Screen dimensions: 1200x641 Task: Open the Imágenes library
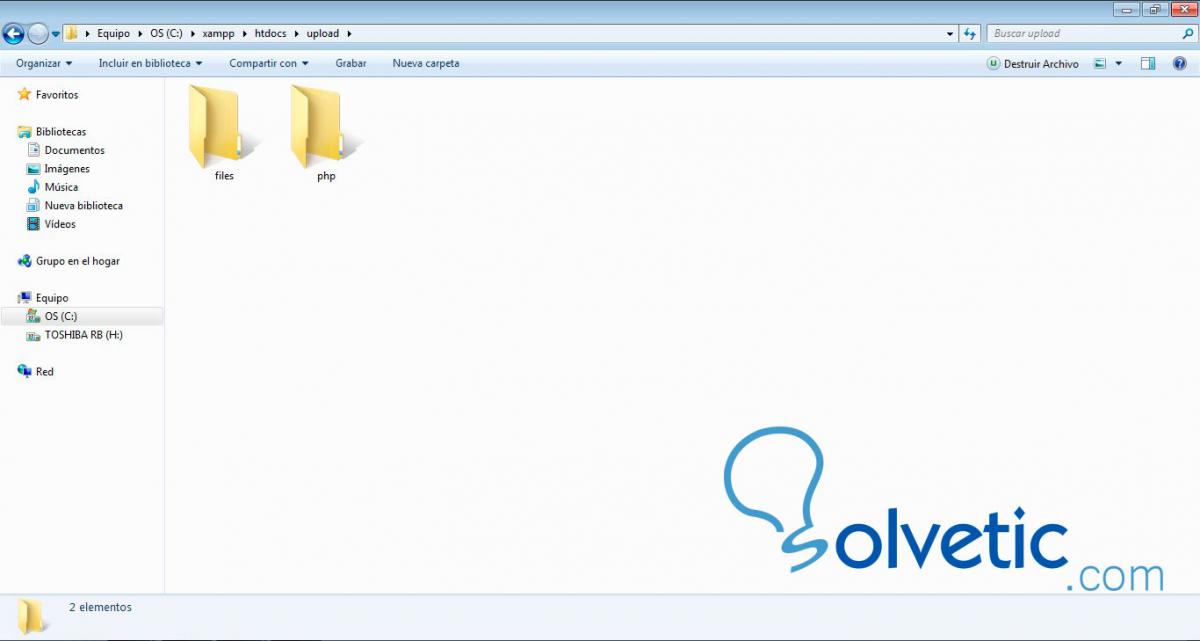58,169
